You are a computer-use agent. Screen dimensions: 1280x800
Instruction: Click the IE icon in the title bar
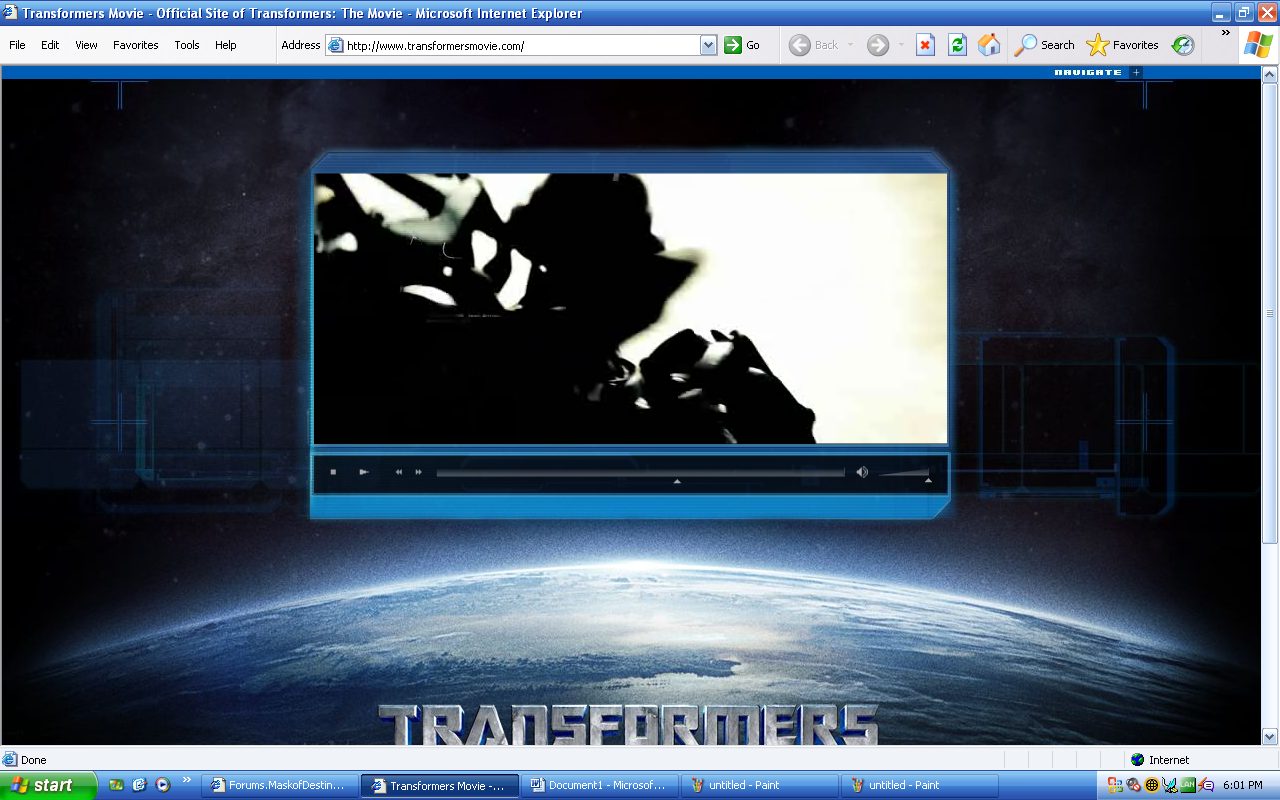point(10,13)
